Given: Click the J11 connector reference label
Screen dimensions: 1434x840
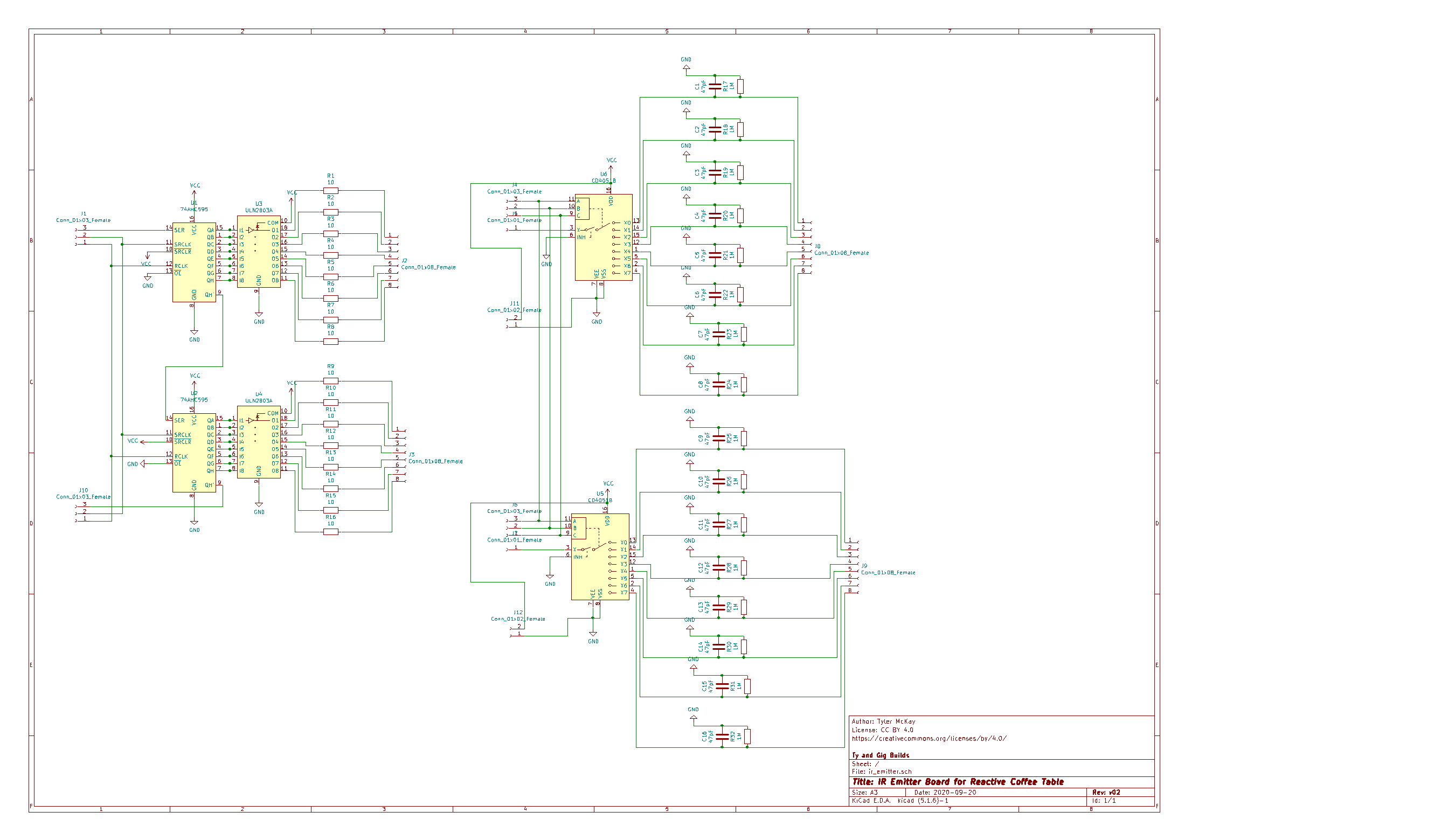Looking at the screenshot, I should (x=515, y=304).
